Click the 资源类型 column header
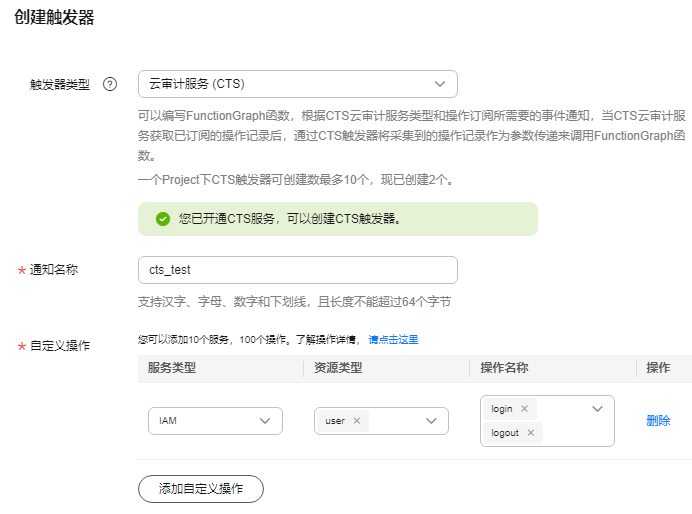This screenshot has height=514, width=692. (x=337, y=368)
